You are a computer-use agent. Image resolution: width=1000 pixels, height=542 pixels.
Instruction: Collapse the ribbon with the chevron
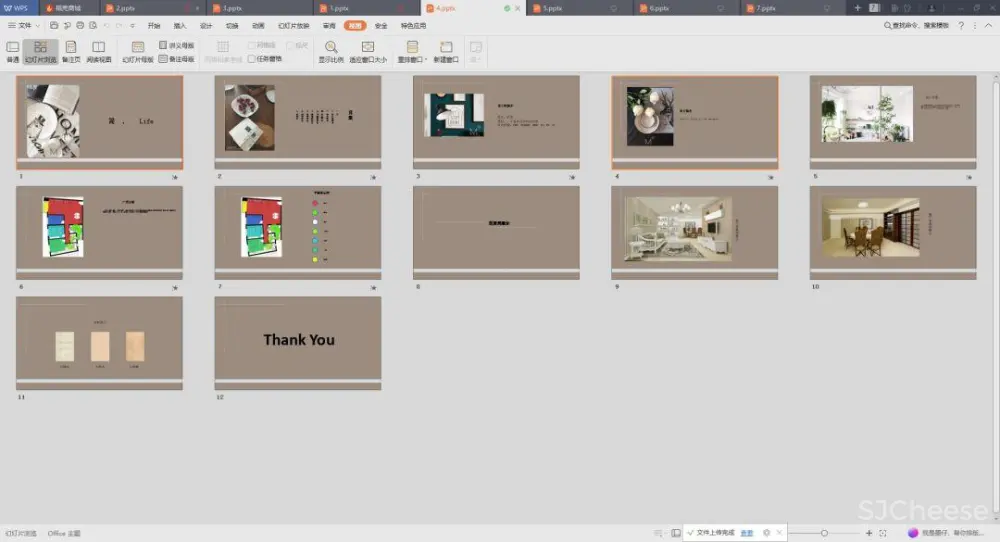(988, 25)
